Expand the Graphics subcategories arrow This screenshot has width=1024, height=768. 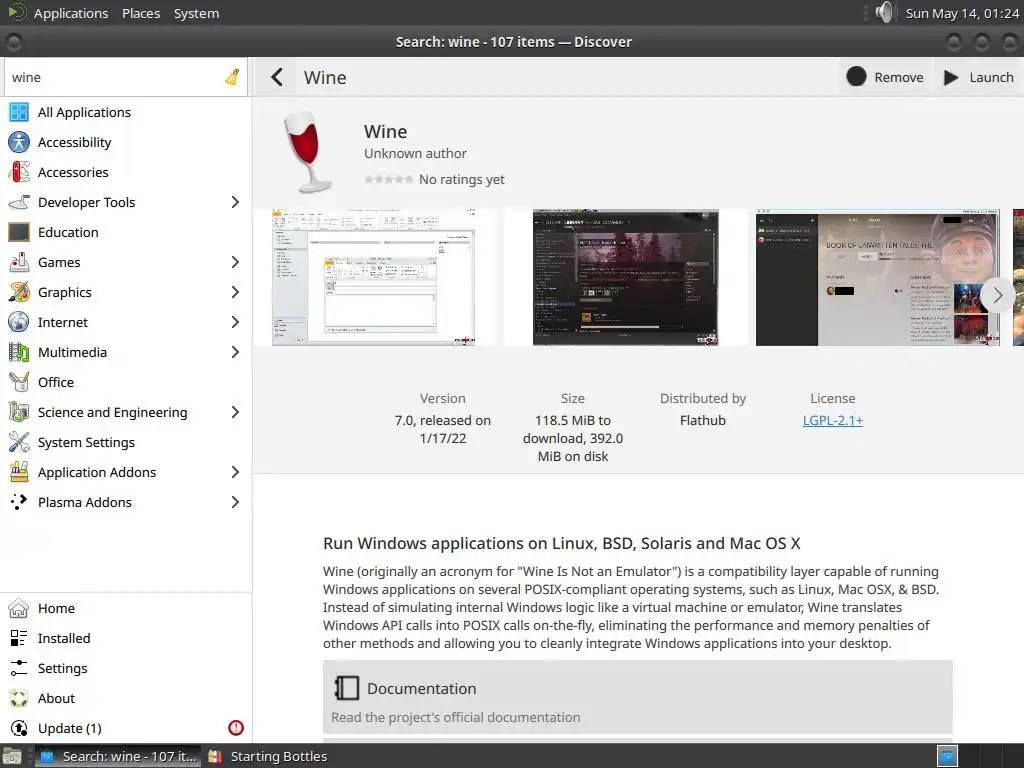point(235,293)
